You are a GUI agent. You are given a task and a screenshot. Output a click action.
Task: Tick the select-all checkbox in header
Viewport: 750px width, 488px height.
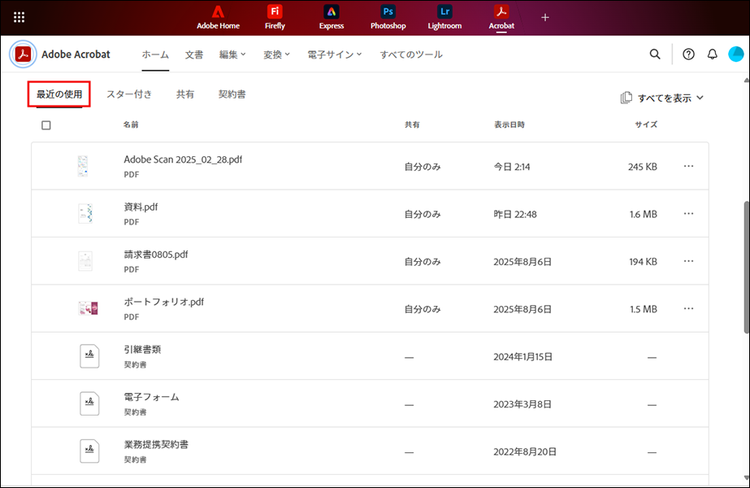46,125
